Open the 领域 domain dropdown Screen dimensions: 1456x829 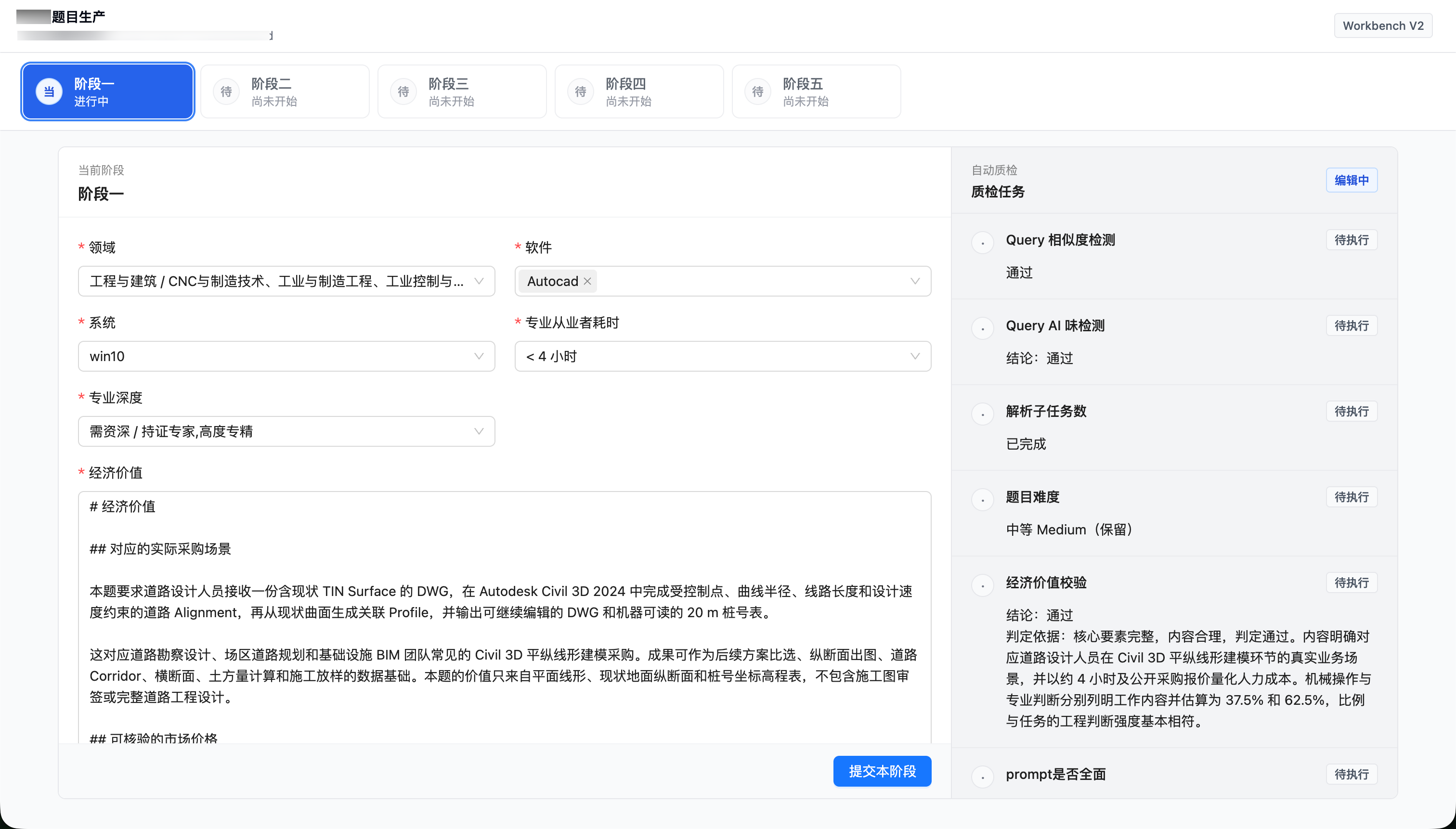click(x=286, y=281)
